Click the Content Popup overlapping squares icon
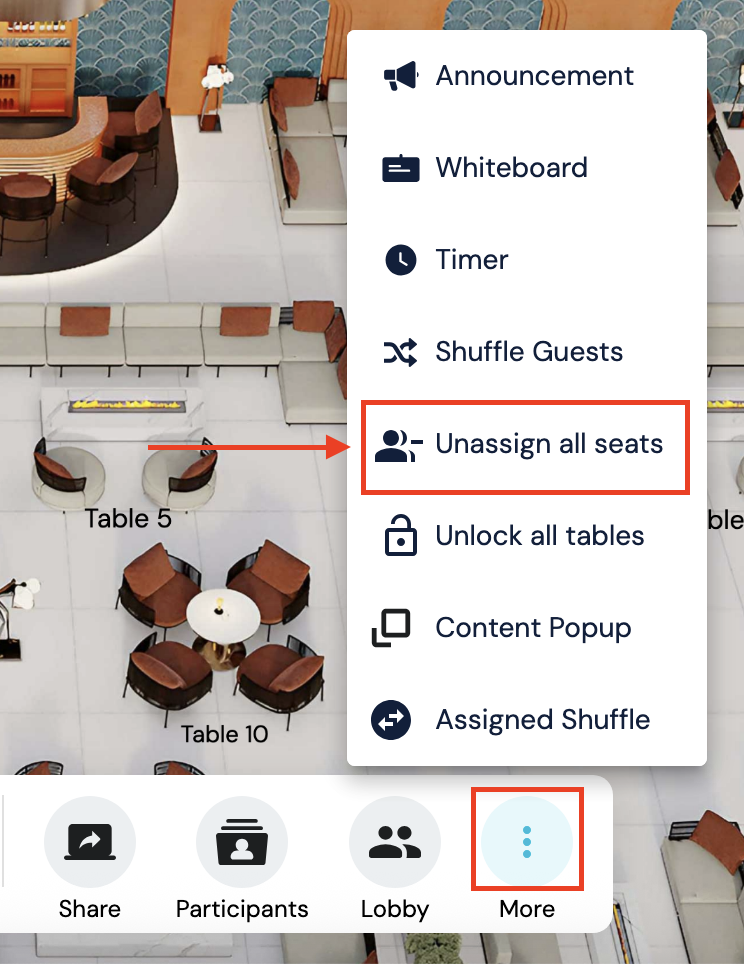 (391, 628)
